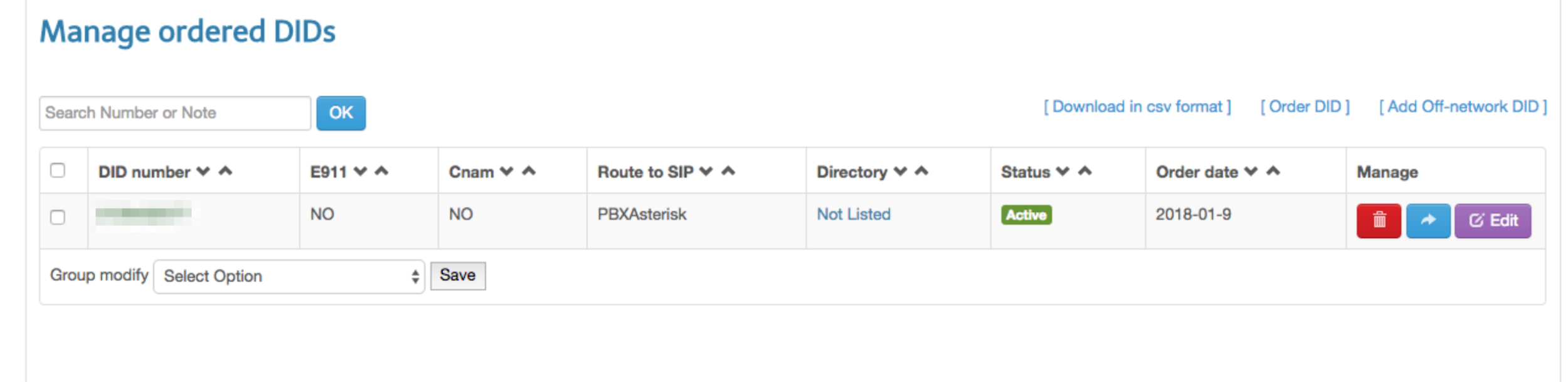The width and height of the screenshot is (1568, 382).
Task: Click the purple Edit button
Action: click(x=1493, y=220)
